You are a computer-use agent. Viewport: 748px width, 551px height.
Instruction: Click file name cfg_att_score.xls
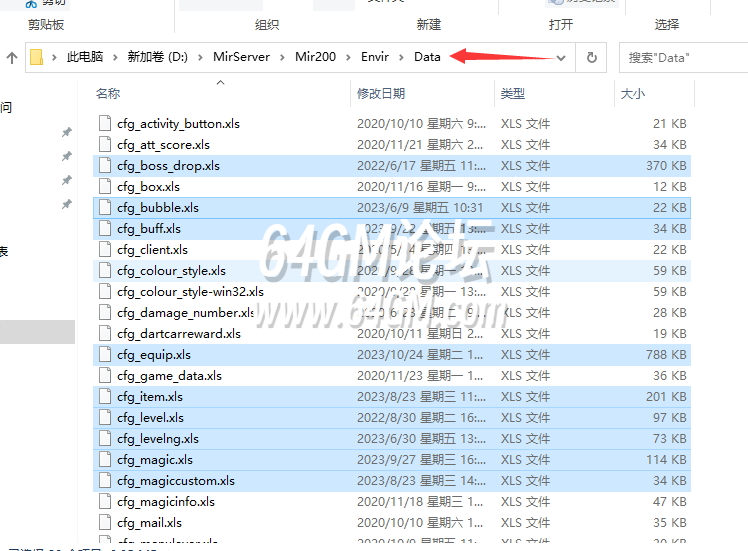click(x=163, y=145)
